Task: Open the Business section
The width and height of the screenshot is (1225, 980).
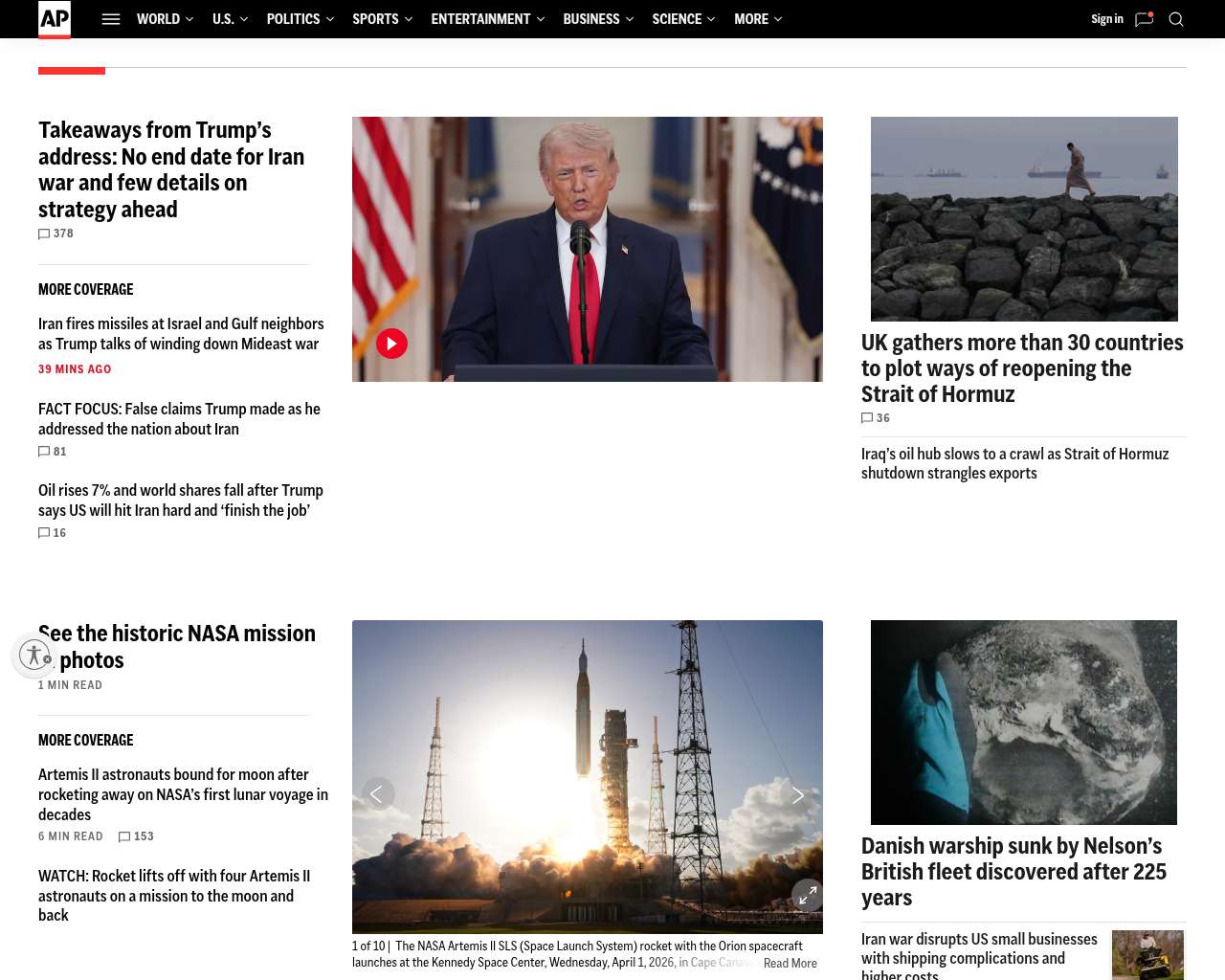Action: (591, 19)
